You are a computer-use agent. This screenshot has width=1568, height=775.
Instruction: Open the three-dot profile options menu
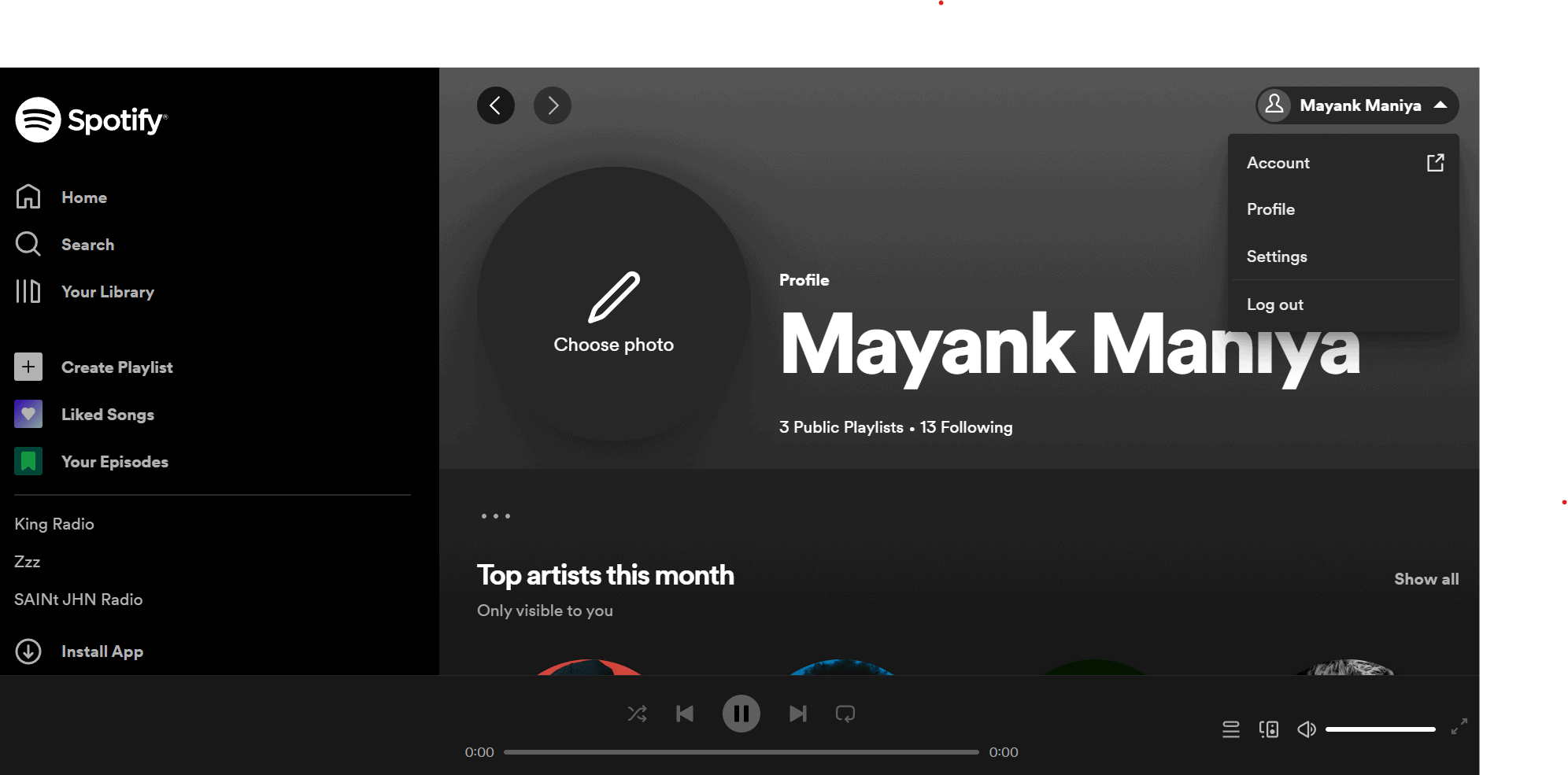pos(496,516)
